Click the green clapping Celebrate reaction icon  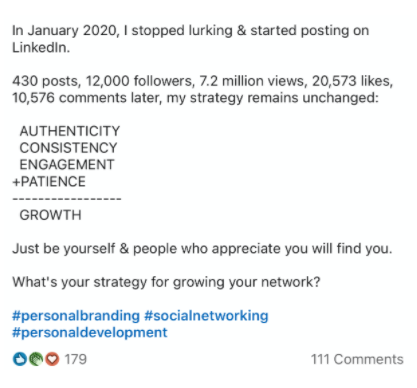pyautogui.click(x=36, y=359)
